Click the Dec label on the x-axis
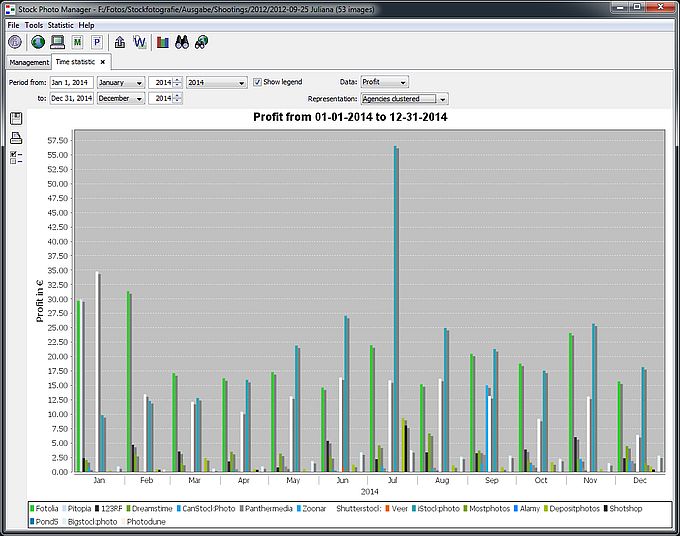 coord(640,480)
